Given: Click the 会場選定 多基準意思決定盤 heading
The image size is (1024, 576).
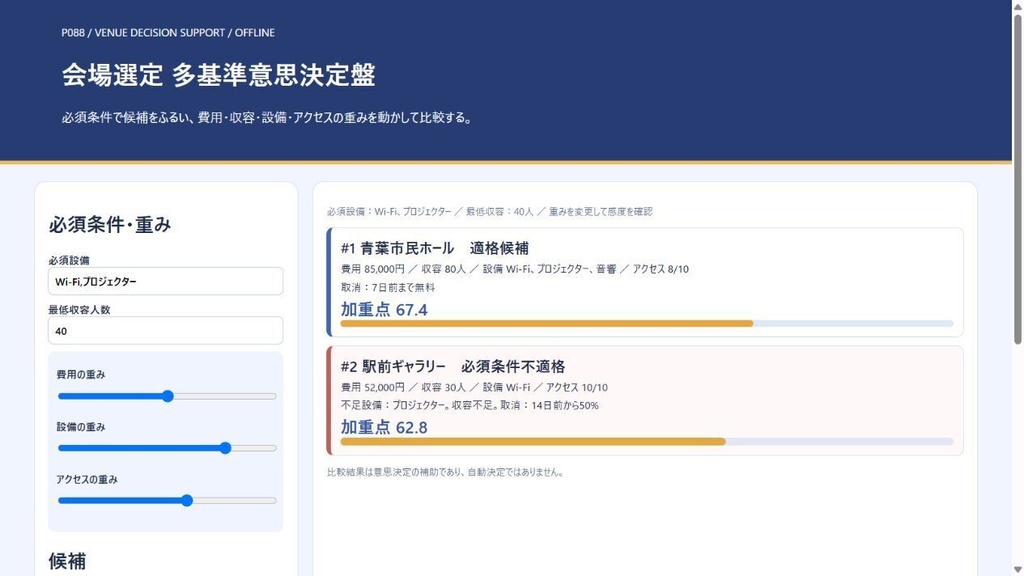Looking at the screenshot, I should (219, 75).
